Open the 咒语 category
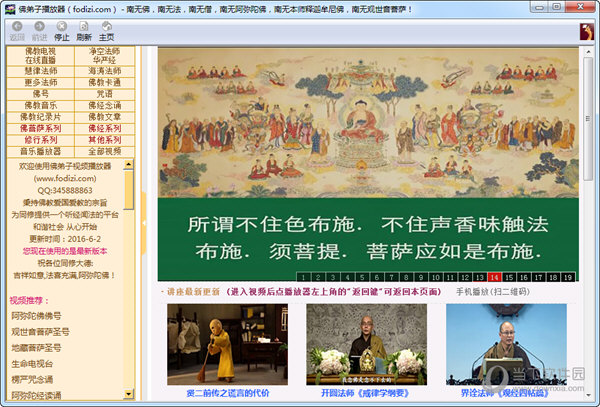This screenshot has height=407, width=600. pos(104,94)
